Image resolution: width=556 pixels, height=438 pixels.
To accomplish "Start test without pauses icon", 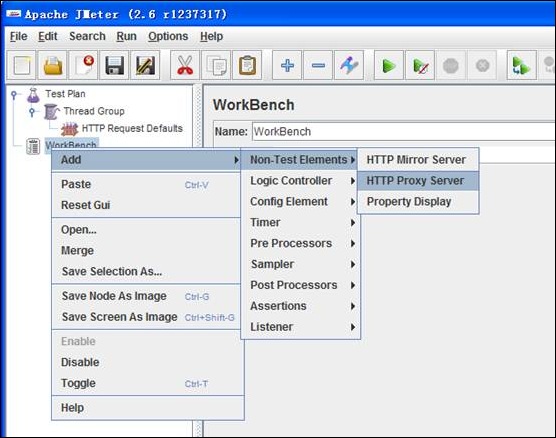I will coord(420,65).
